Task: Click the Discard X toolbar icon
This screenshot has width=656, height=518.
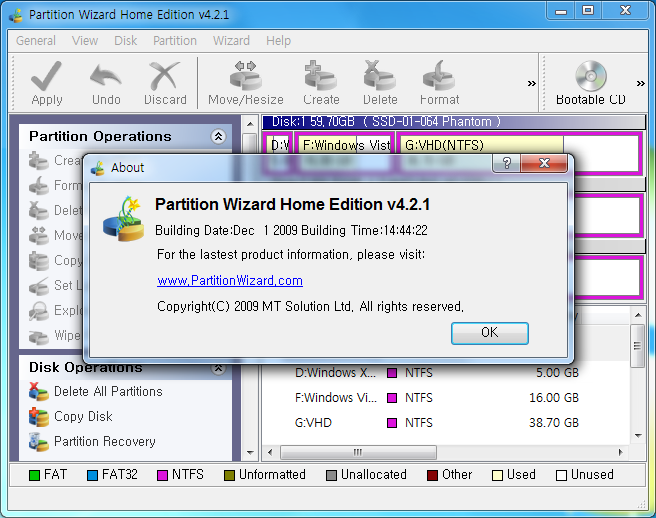Action: (165, 76)
